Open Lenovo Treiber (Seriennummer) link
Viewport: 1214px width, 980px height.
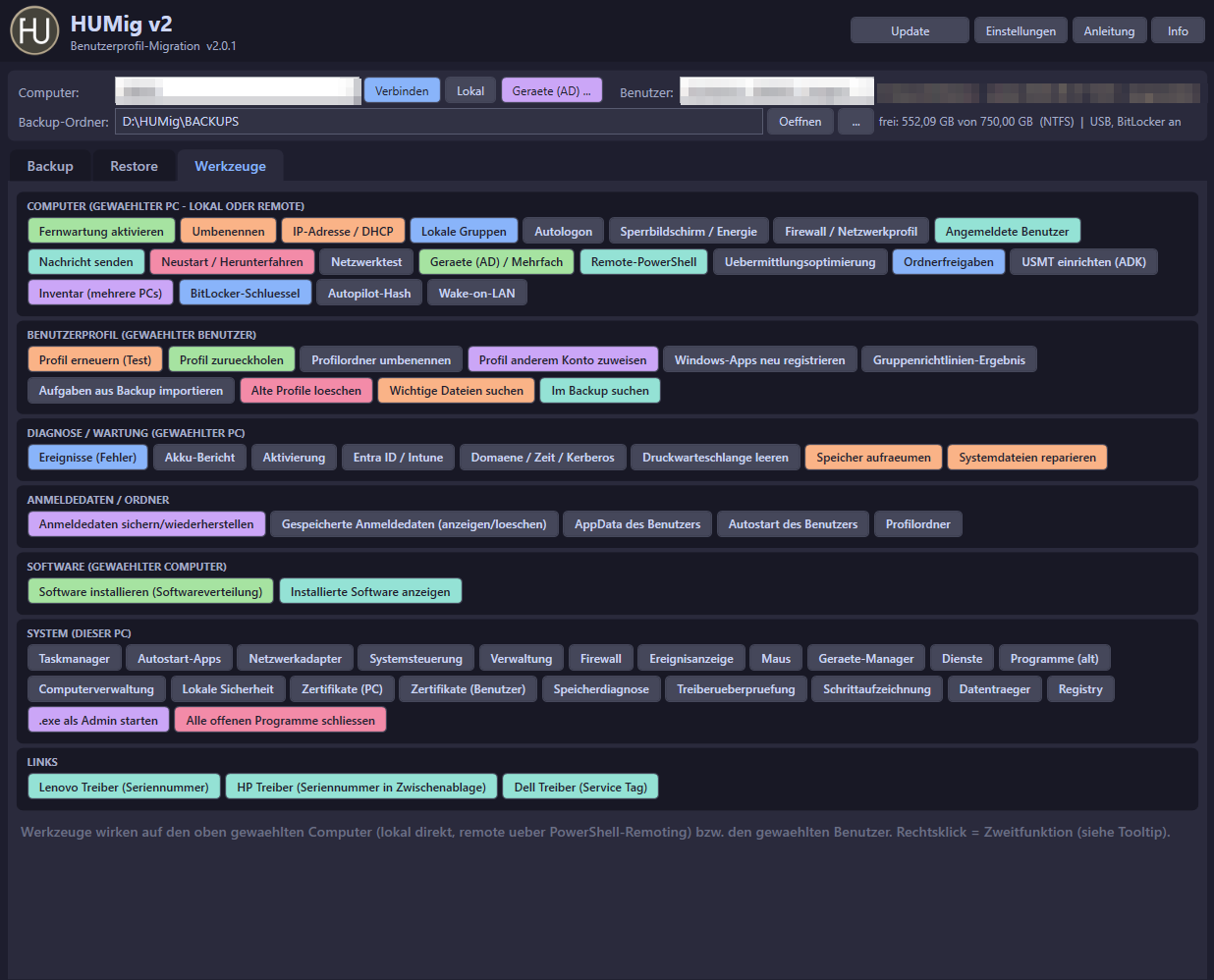pos(124,788)
